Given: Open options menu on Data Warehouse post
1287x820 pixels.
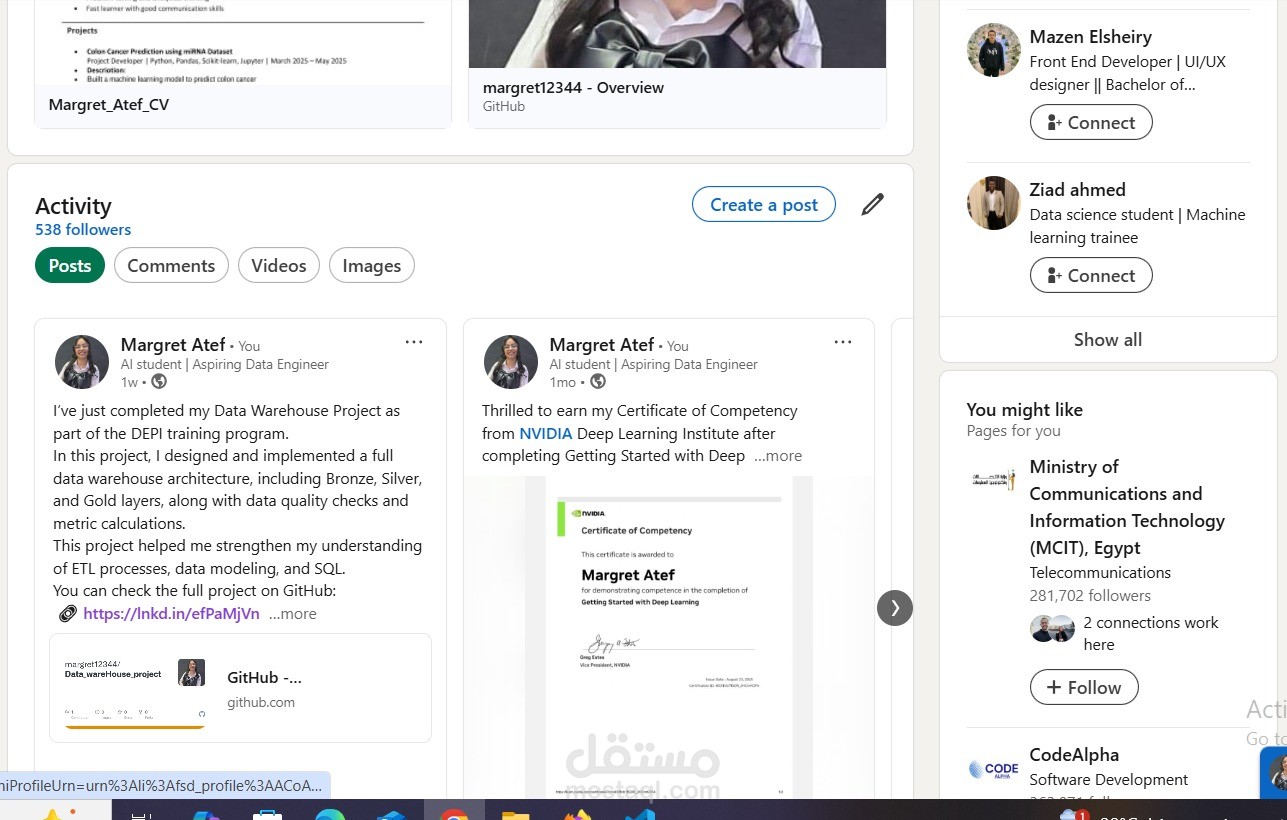Looking at the screenshot, I should pos(414,342).
